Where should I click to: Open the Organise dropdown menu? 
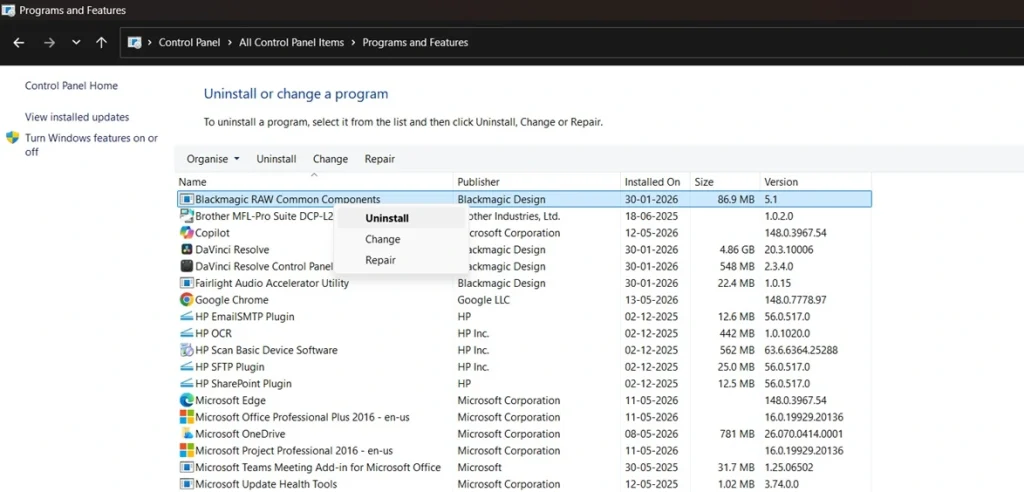213,159
